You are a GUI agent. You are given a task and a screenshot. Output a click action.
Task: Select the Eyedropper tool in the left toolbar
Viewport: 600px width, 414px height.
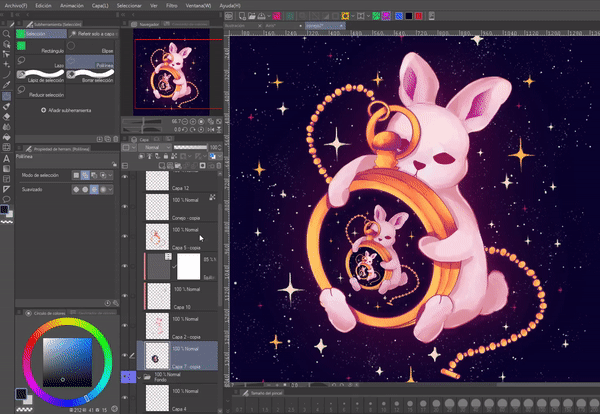(6, 85)
